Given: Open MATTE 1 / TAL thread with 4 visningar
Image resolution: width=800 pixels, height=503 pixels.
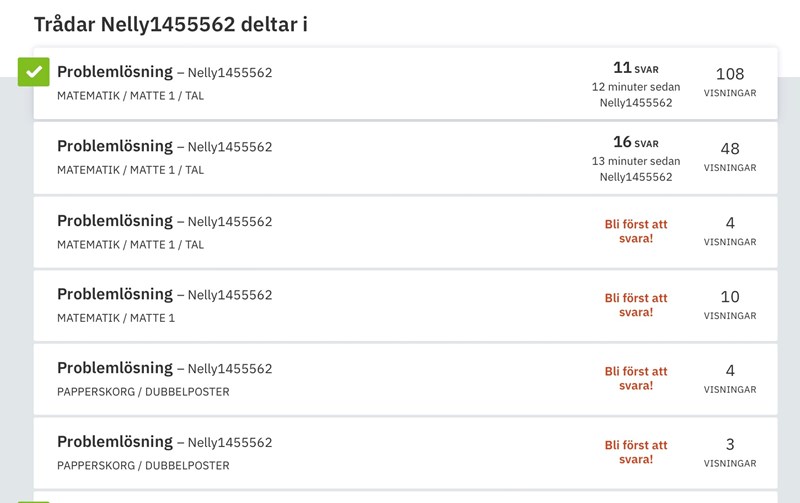Looking at the screenshot, I should click(x=115, y=220).
